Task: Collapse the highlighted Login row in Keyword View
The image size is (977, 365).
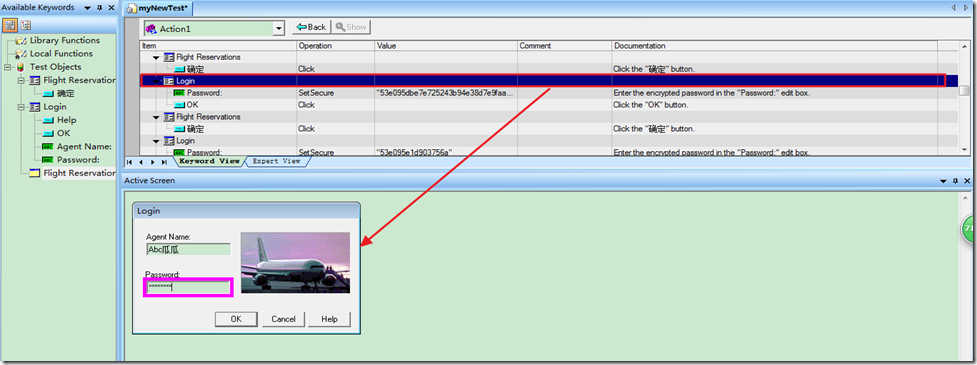Action: (156, 81)
